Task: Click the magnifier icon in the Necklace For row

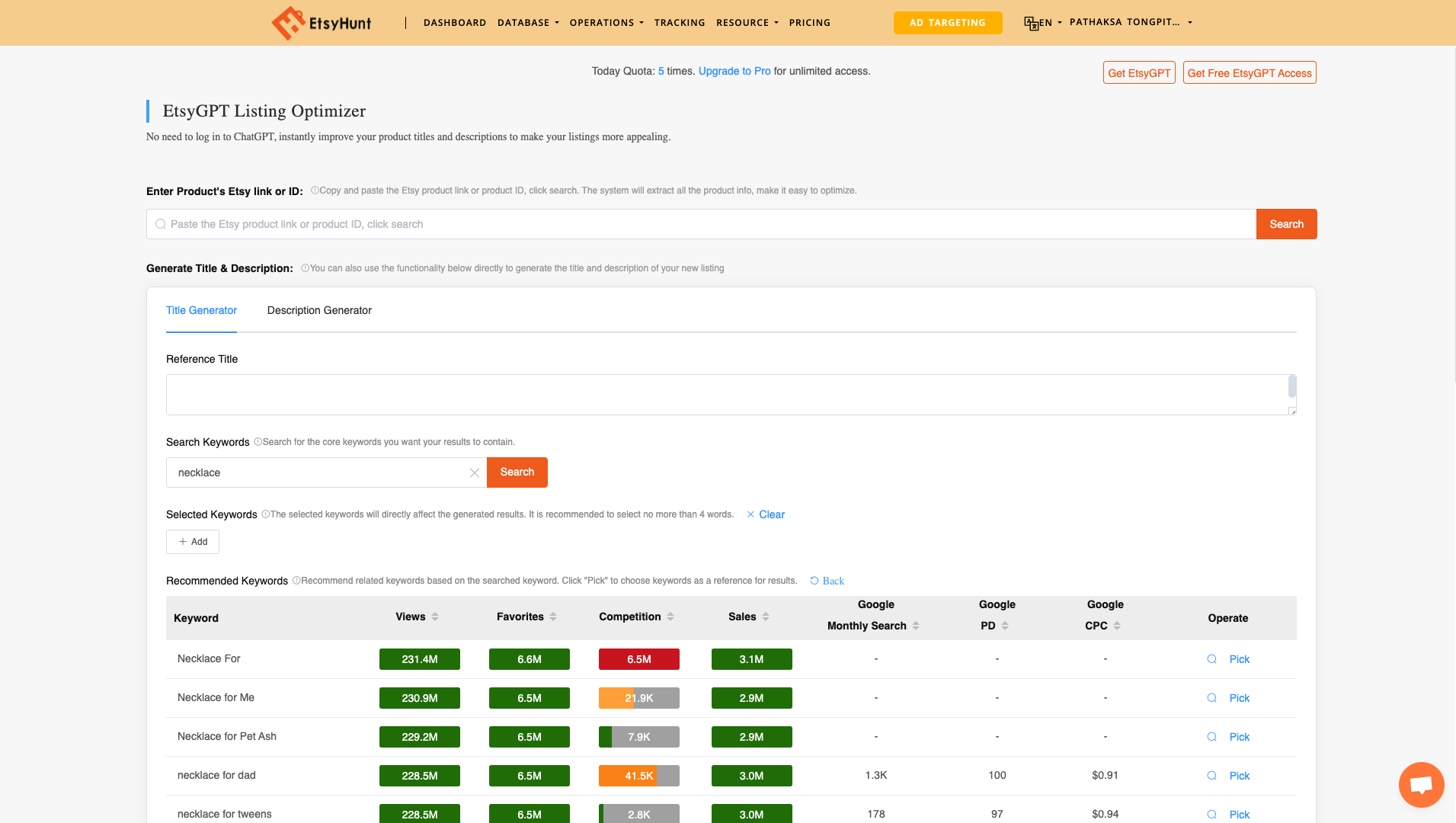Action: pyautogui.click(x=1211, y=659)
